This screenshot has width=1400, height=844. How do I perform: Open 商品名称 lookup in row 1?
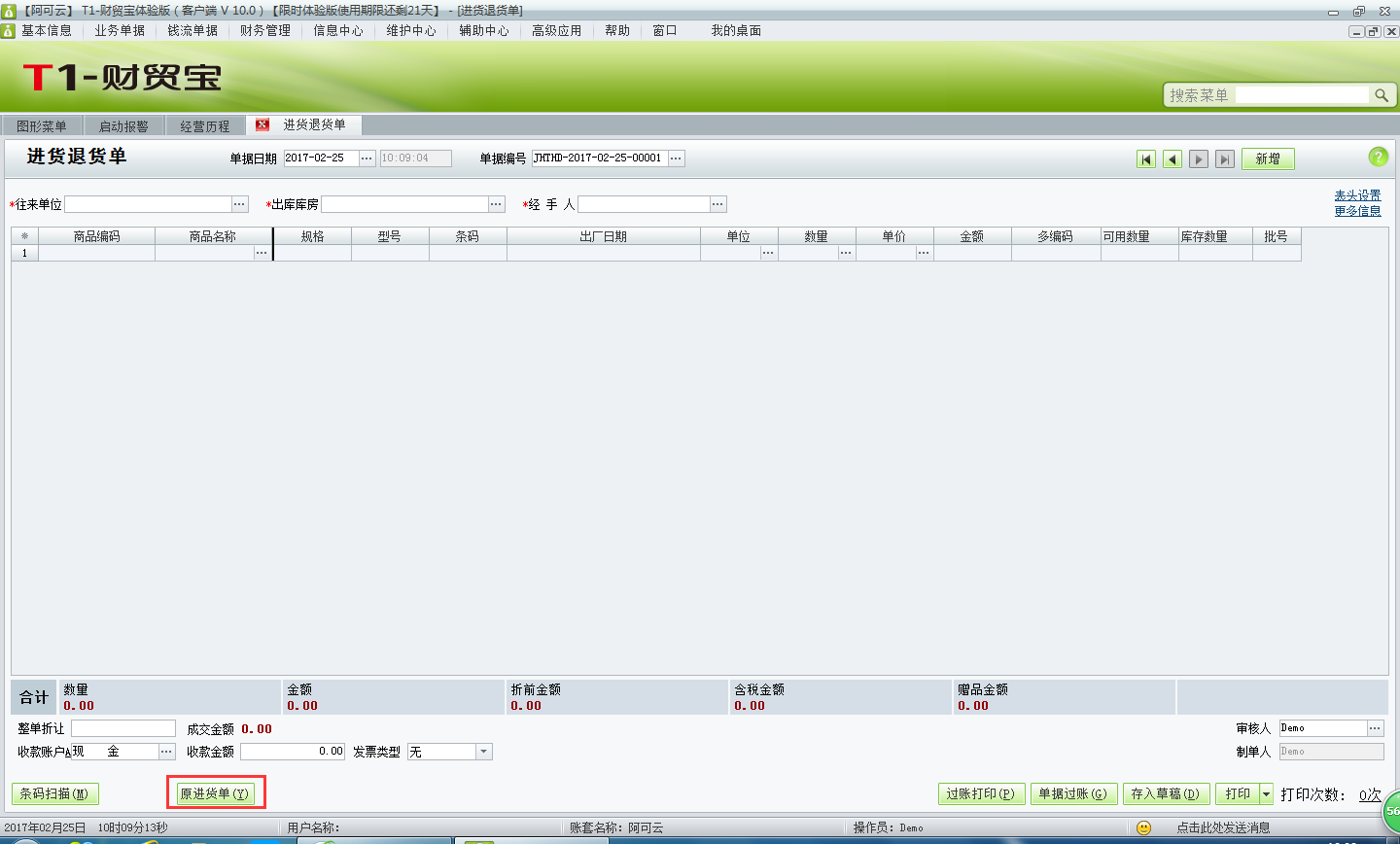pos(262,253)
